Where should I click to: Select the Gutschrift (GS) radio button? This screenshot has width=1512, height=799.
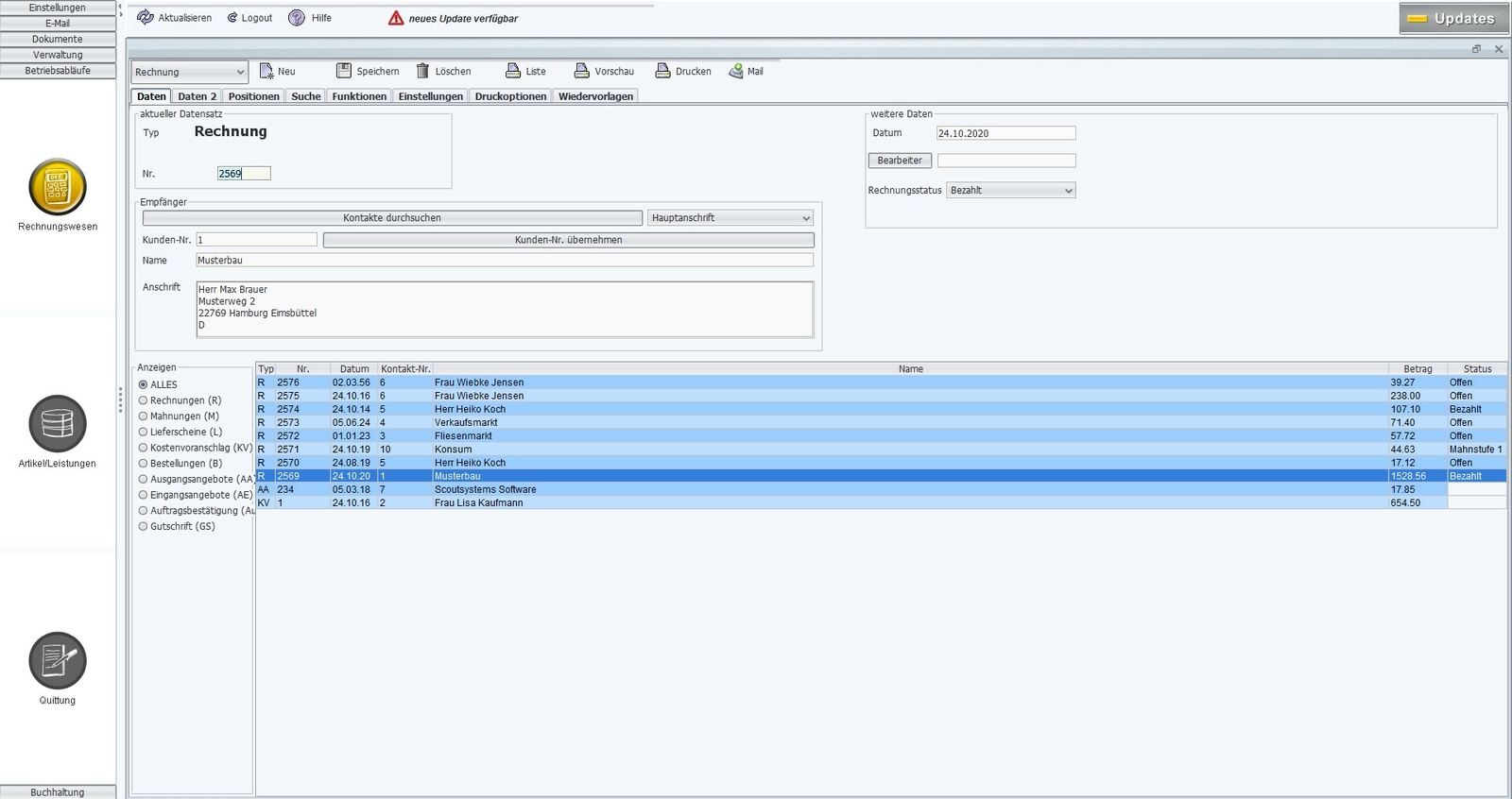[144, 527]
